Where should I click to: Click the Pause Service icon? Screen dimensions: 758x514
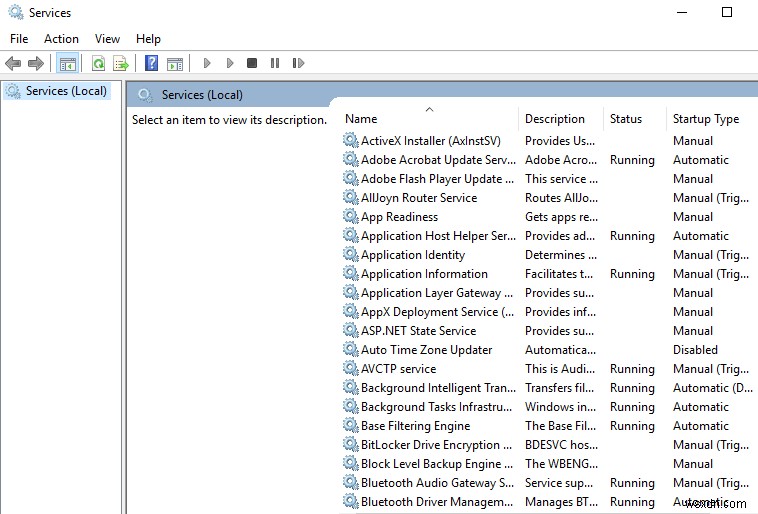275,63
